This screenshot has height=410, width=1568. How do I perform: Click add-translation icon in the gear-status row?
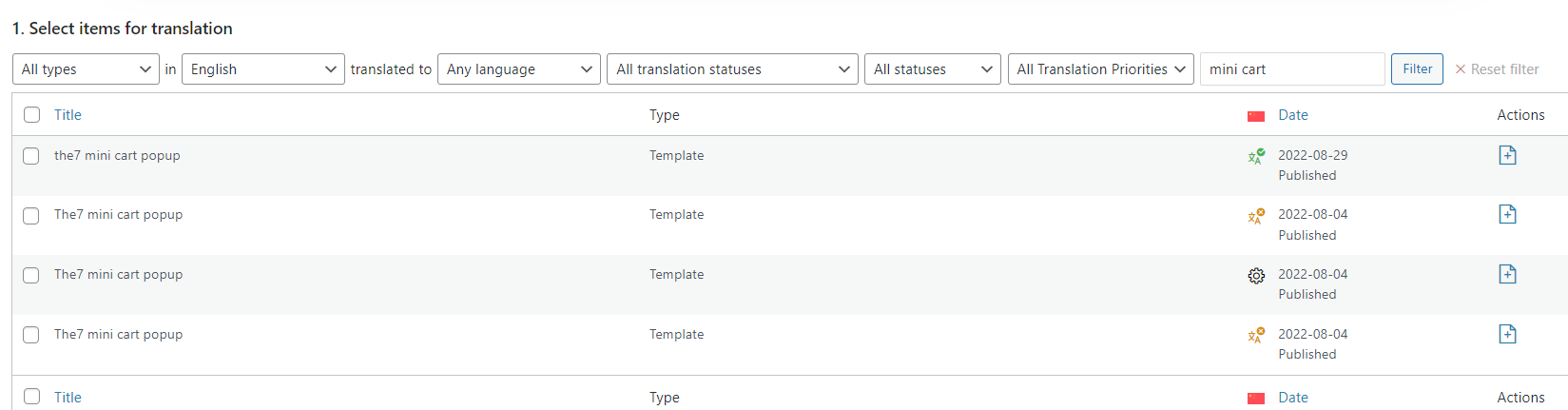pos(1507,274)
